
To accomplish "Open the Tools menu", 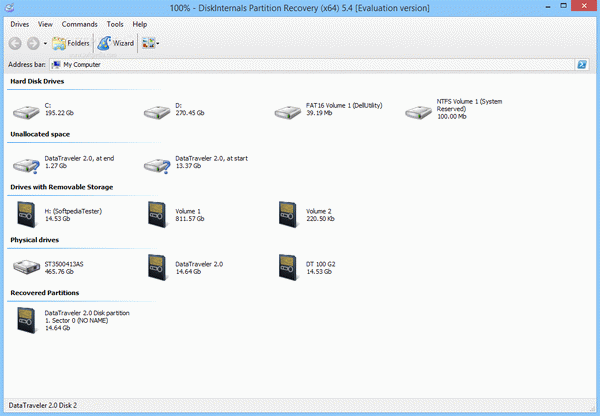I will tap(115, 24).
